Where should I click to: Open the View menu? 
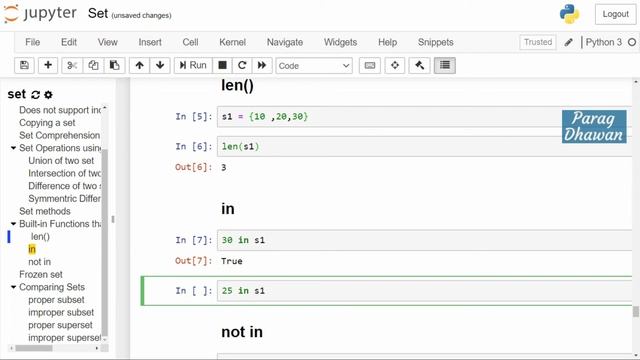(x=107, y=42)
